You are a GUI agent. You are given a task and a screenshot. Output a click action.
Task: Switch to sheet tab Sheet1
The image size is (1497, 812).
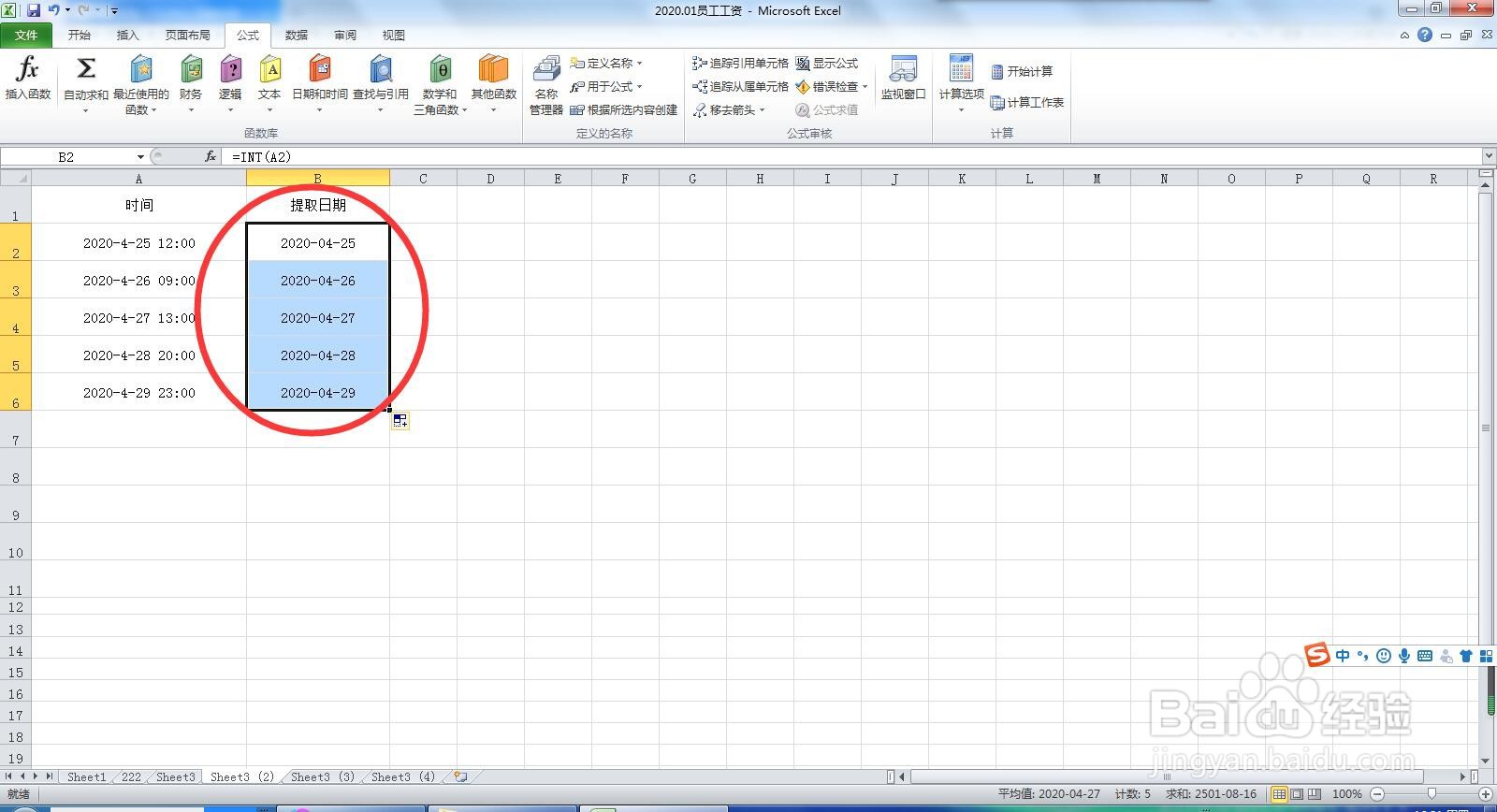(x=86, y=776)
